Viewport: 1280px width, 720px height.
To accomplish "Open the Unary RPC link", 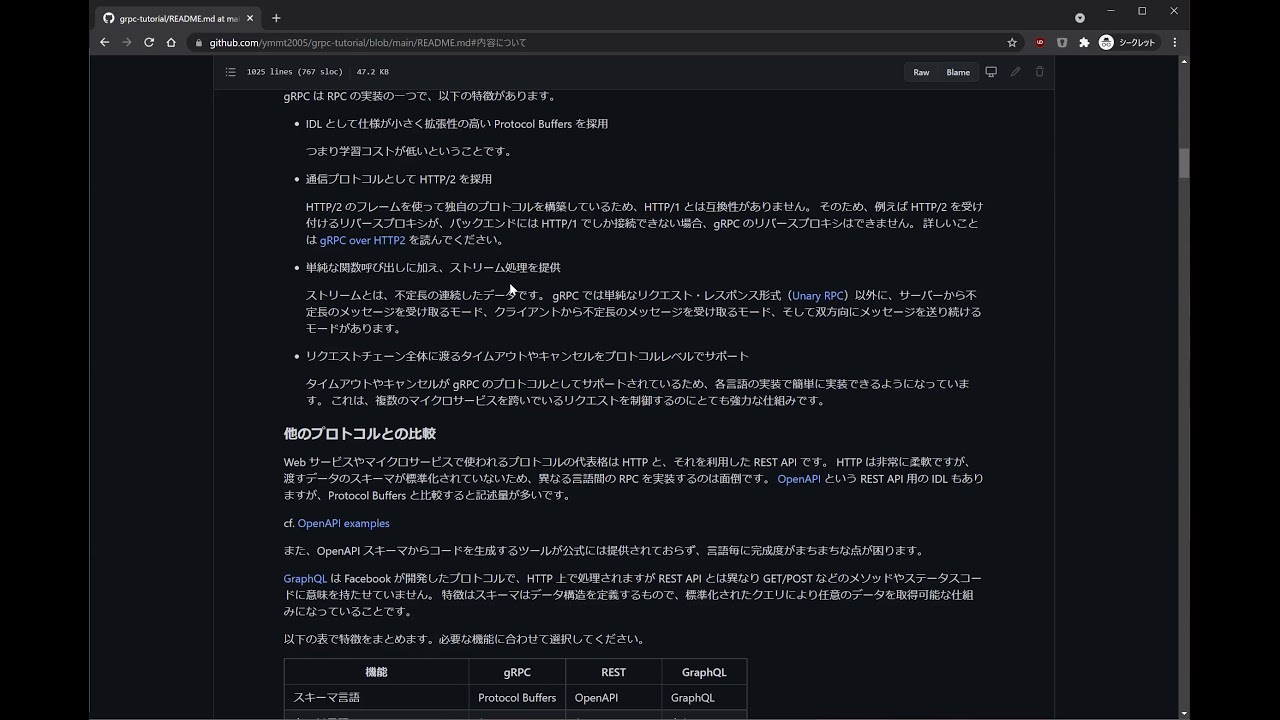I will tap(817, 296).
